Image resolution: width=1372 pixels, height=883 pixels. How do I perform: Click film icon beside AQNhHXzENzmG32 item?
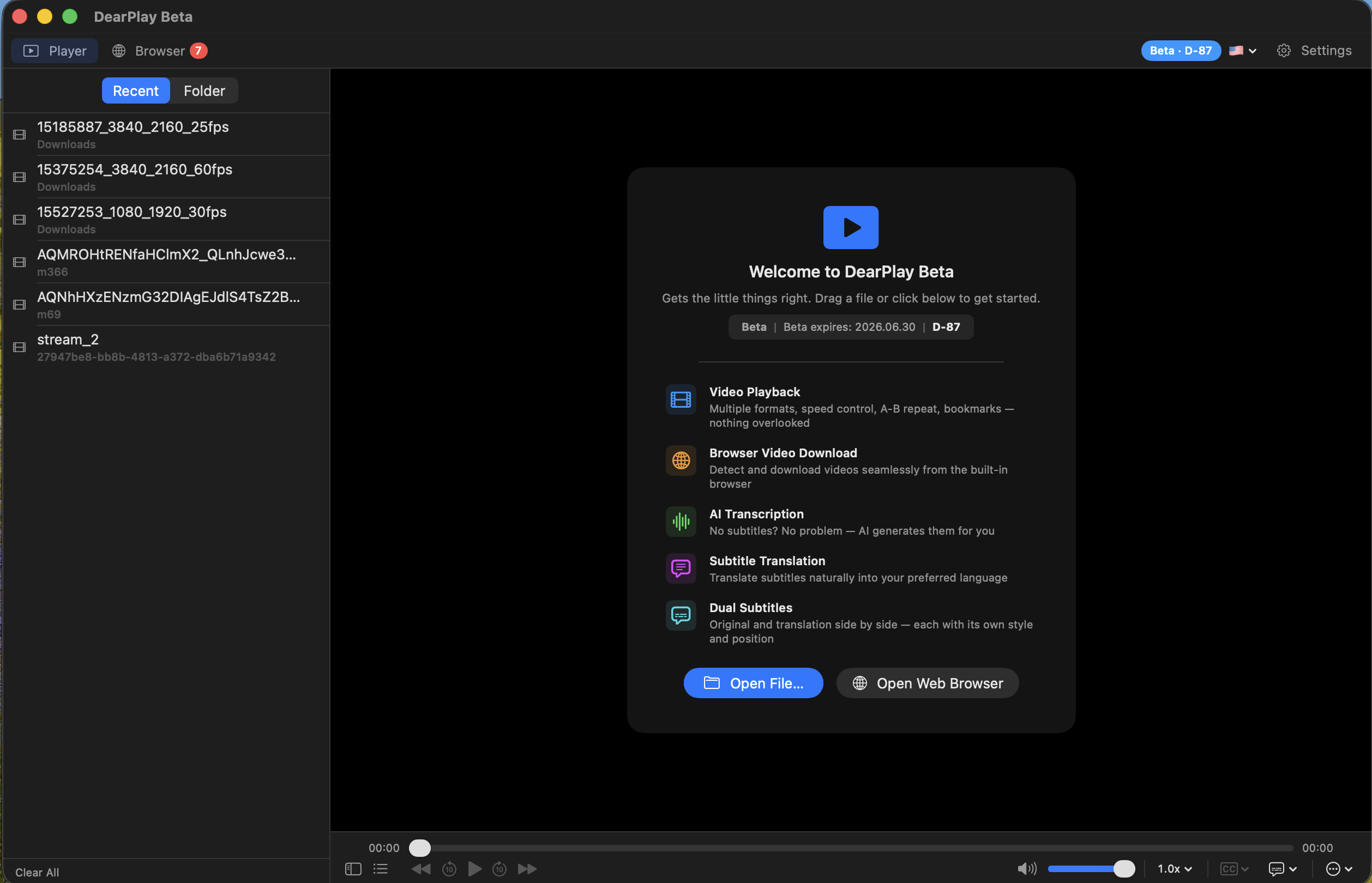click(x=20, y=305)
